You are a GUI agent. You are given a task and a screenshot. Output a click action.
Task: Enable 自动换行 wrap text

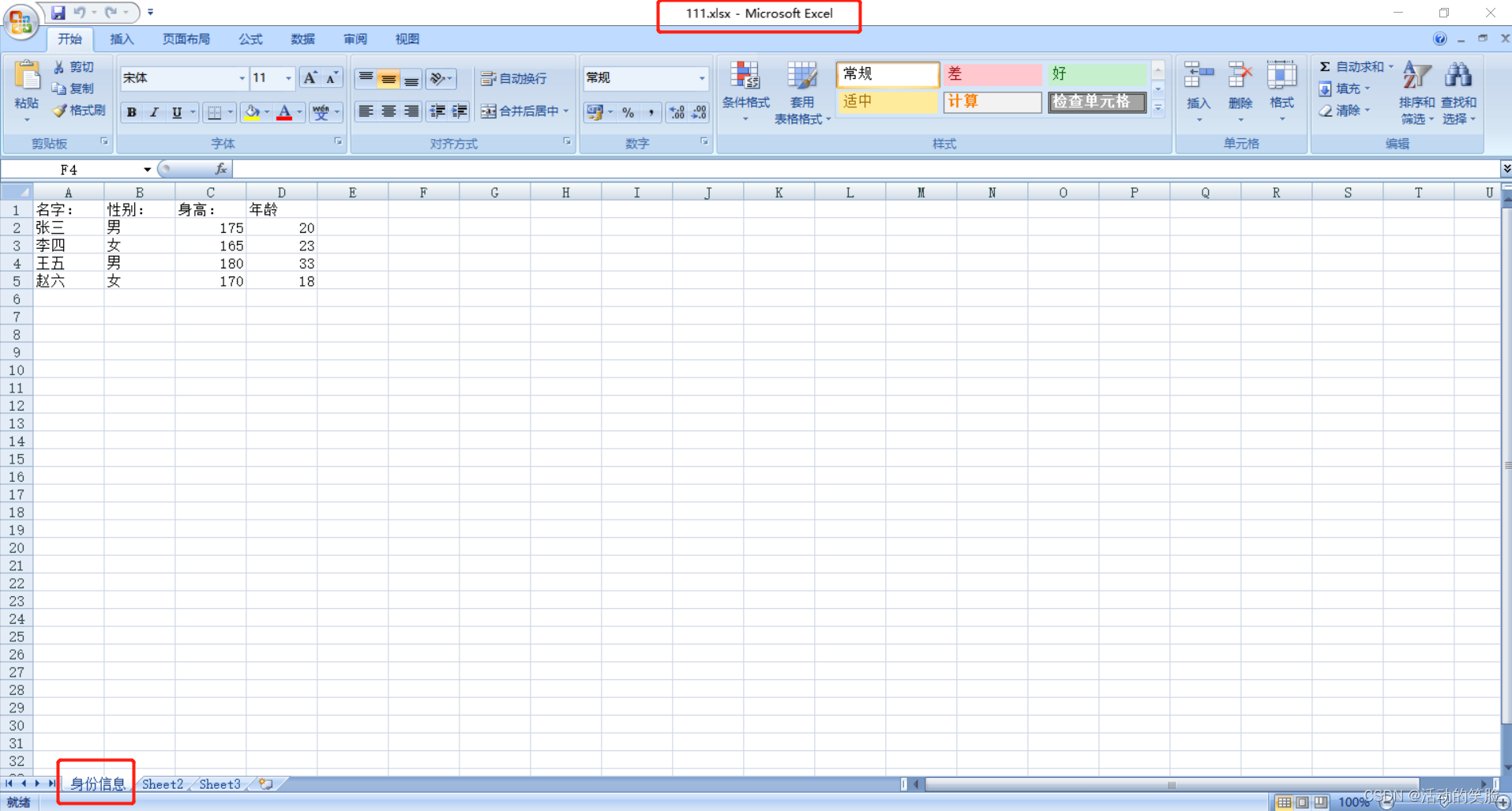[514, 78]
